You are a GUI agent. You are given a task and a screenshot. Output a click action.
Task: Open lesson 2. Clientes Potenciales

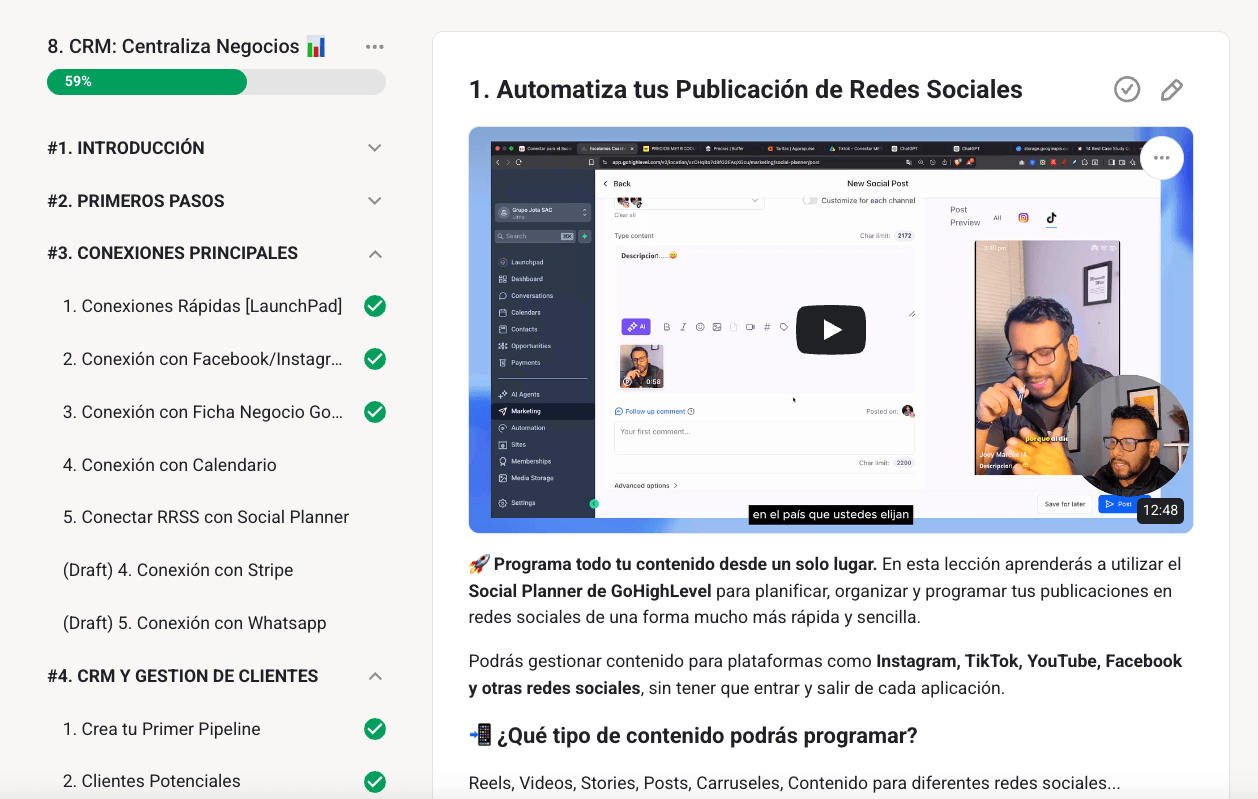click(x=151, y=781)
